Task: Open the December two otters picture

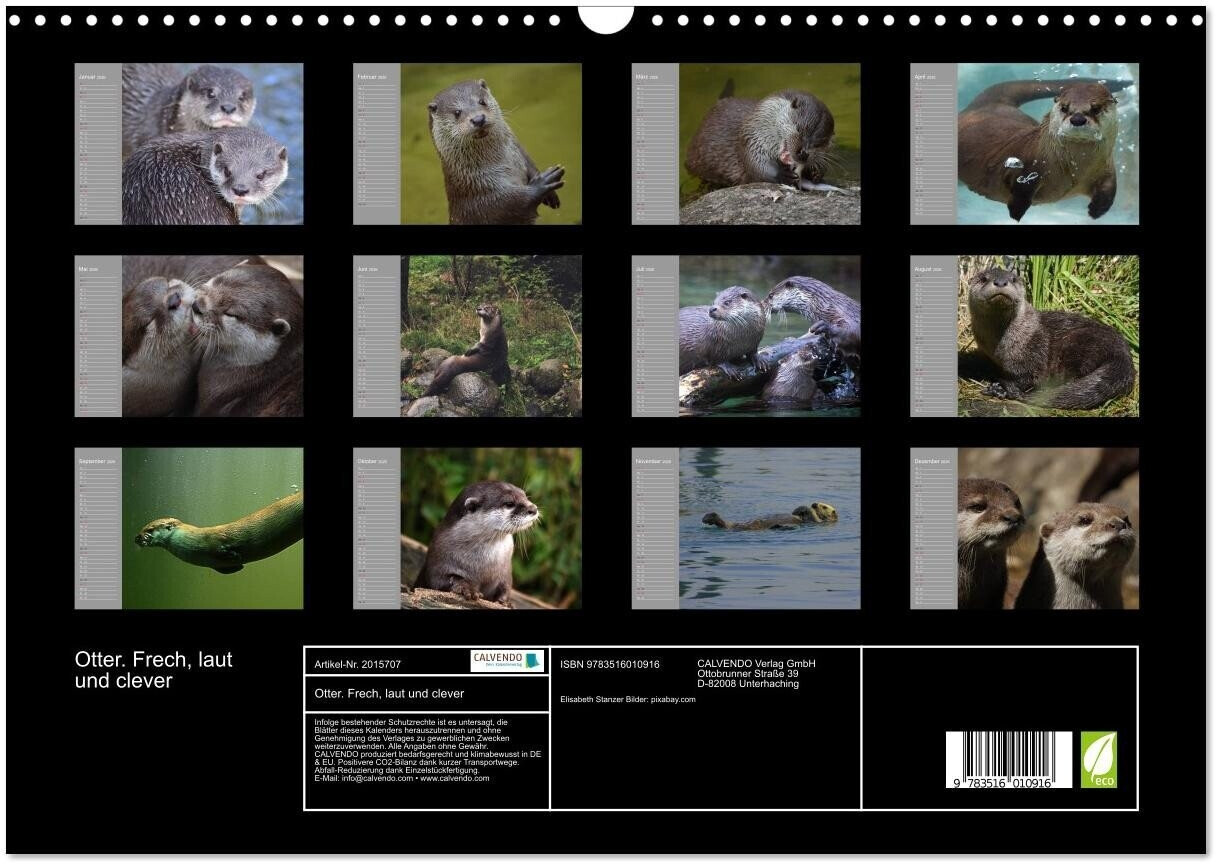Action: [1048, 528]
